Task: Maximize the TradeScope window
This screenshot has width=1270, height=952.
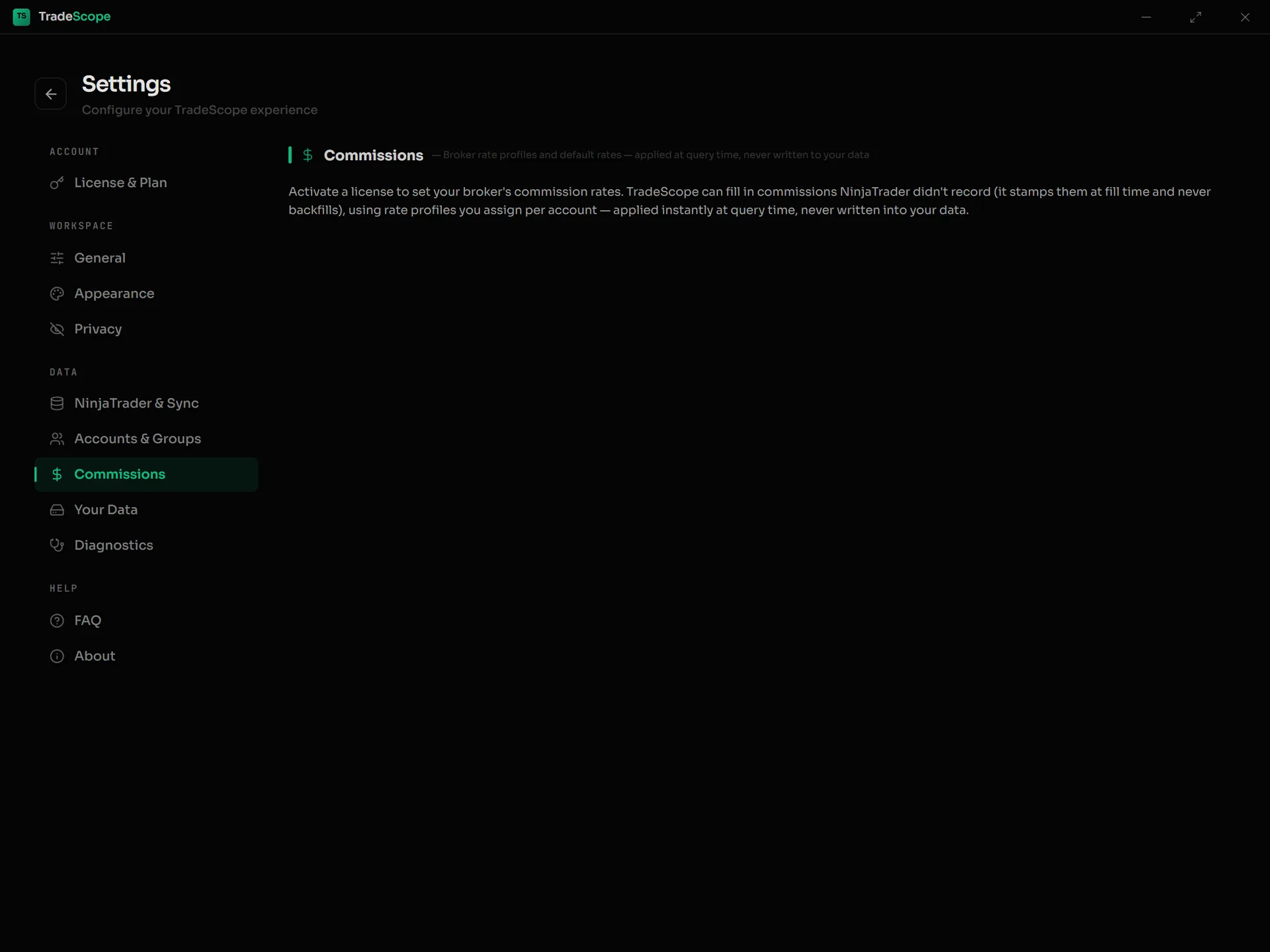Action: tap(1195, 17)
